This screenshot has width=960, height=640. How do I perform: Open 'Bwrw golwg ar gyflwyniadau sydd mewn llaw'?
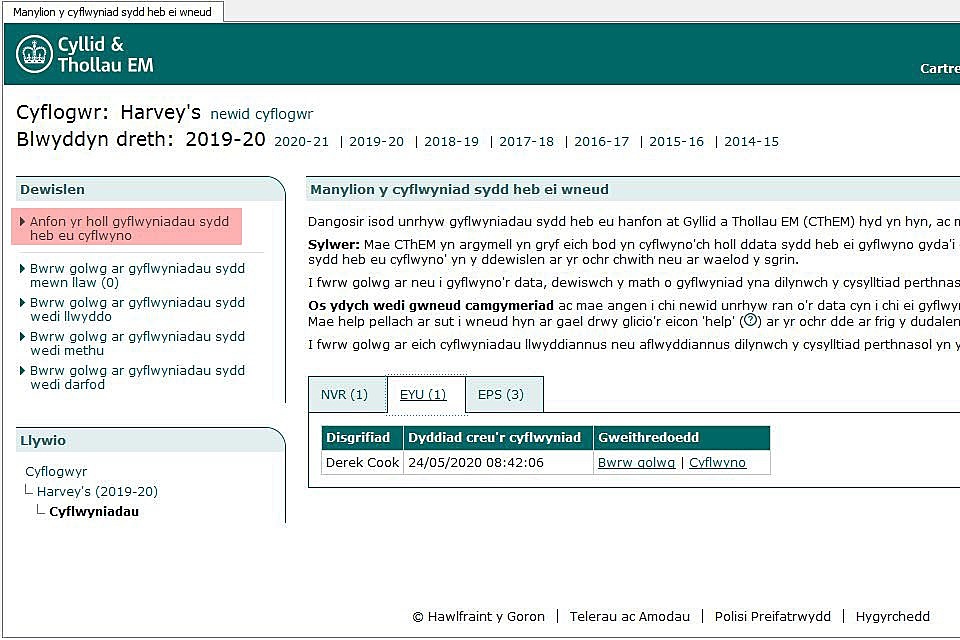[136, 275]
